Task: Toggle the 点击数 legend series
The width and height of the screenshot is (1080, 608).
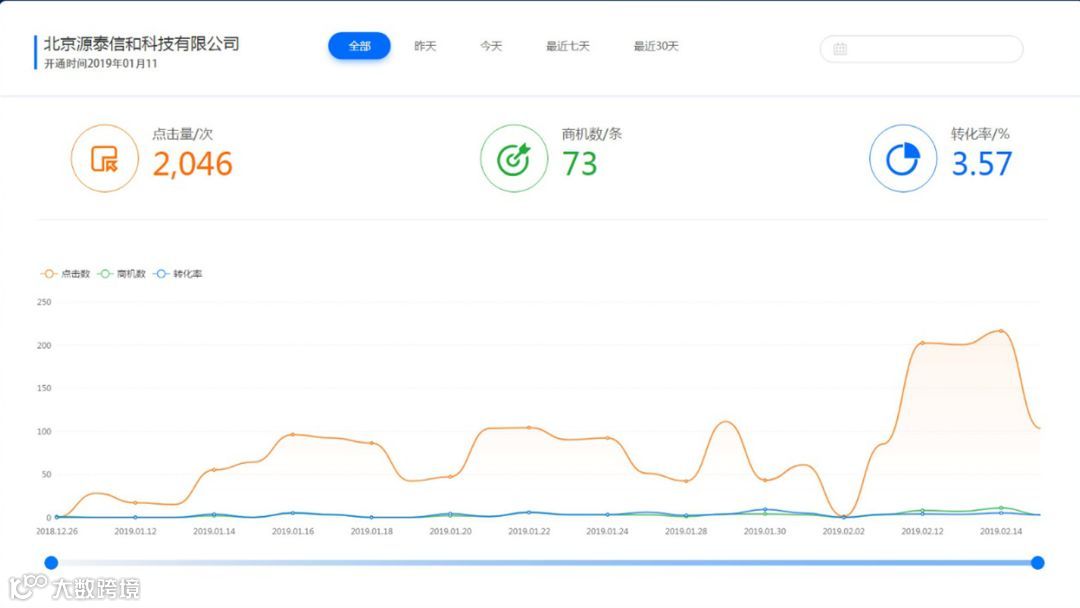Action: pos(65,274)
